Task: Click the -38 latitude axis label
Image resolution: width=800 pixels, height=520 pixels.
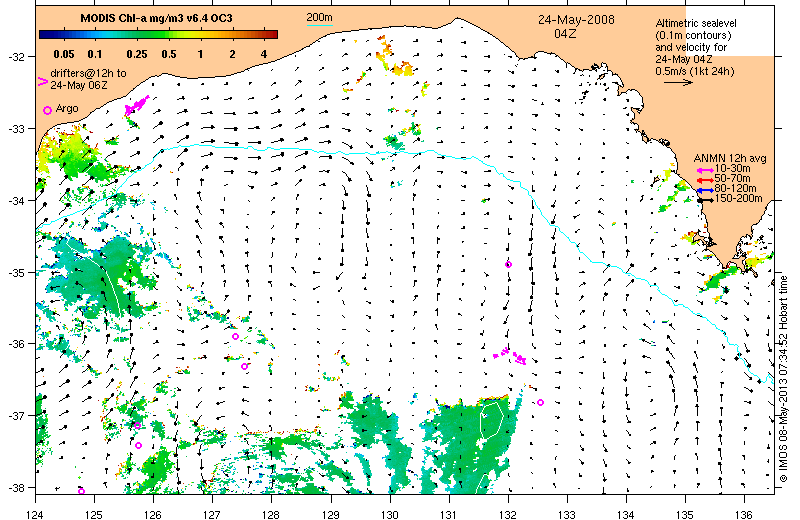Action: [x=15, y=488]
